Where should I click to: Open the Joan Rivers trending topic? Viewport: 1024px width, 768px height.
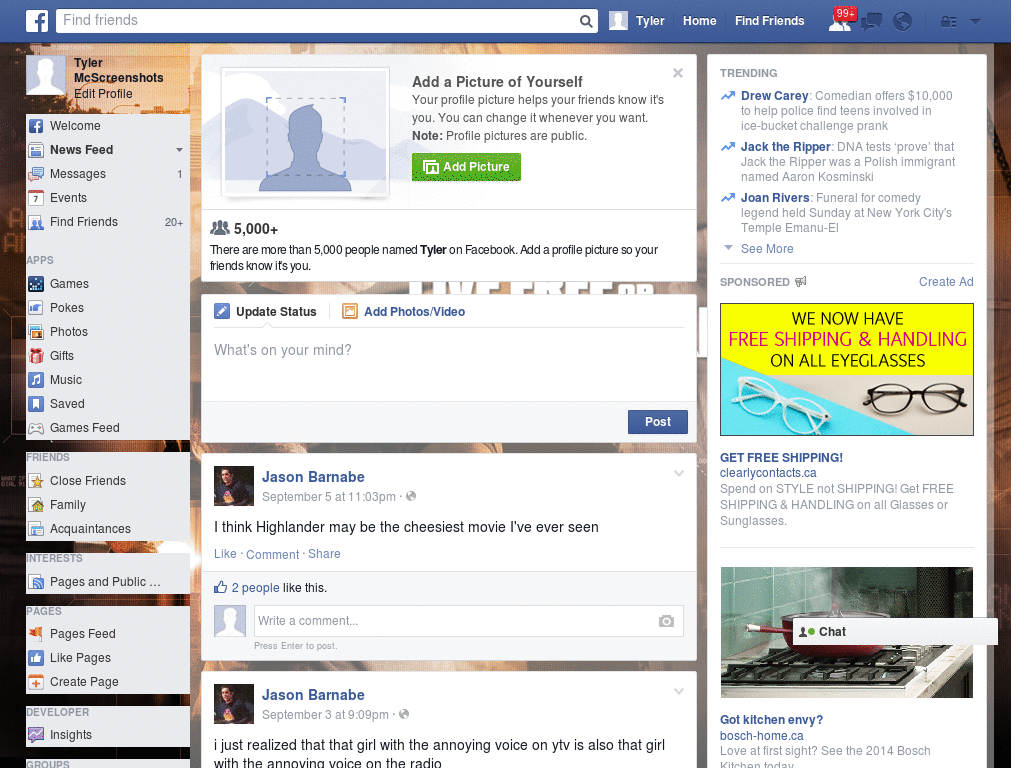click(x=775, y=198)
